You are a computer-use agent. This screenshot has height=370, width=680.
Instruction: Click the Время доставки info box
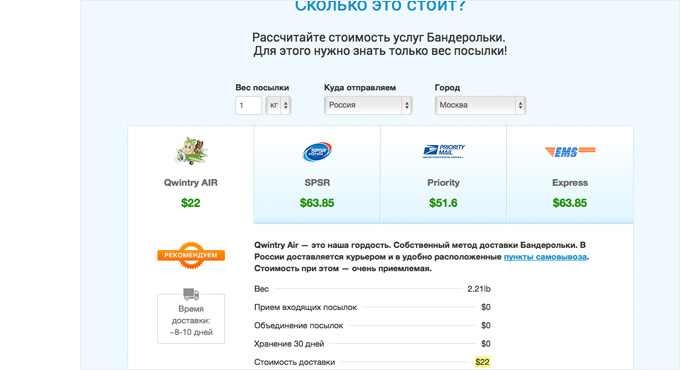click(x=191, y=319)
